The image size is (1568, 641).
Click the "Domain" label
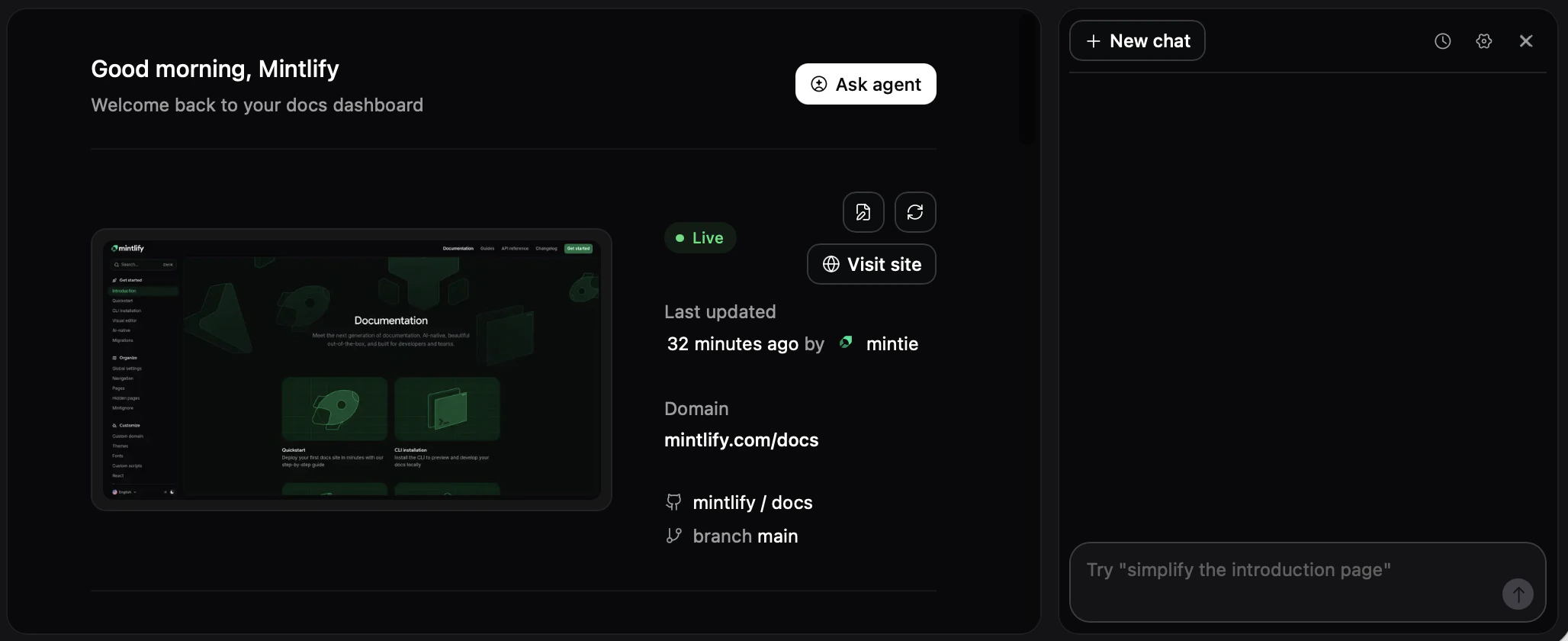pos(696,408)
